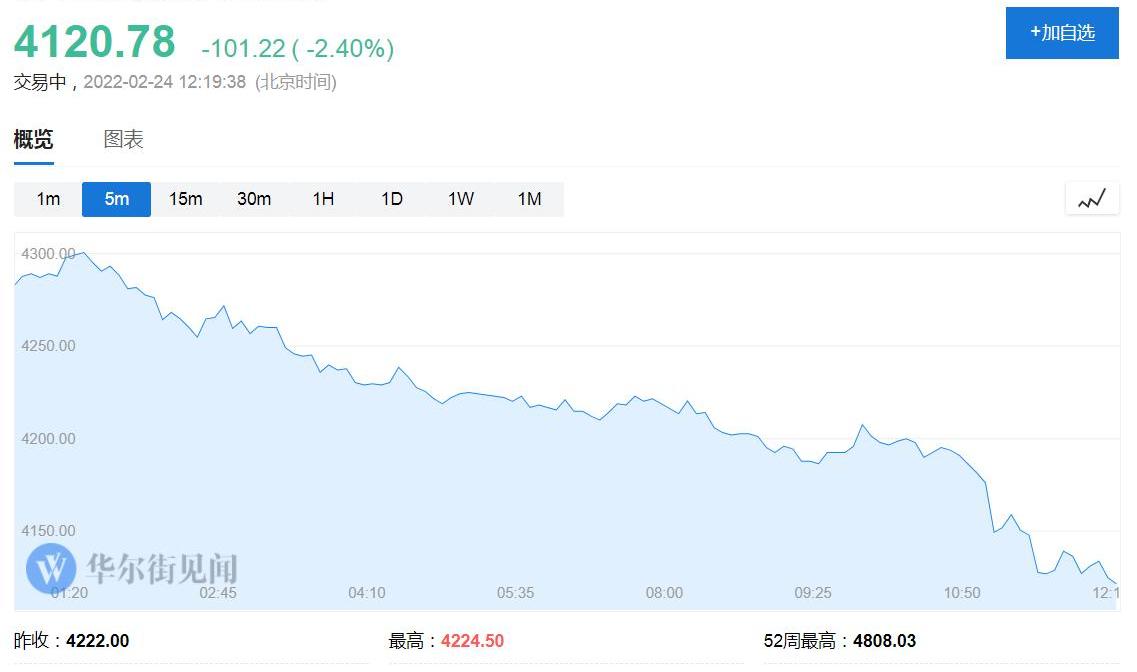Pick the 1W weekly interval
The width and height of the screenshot is (1137, 672).
(461, 199)
